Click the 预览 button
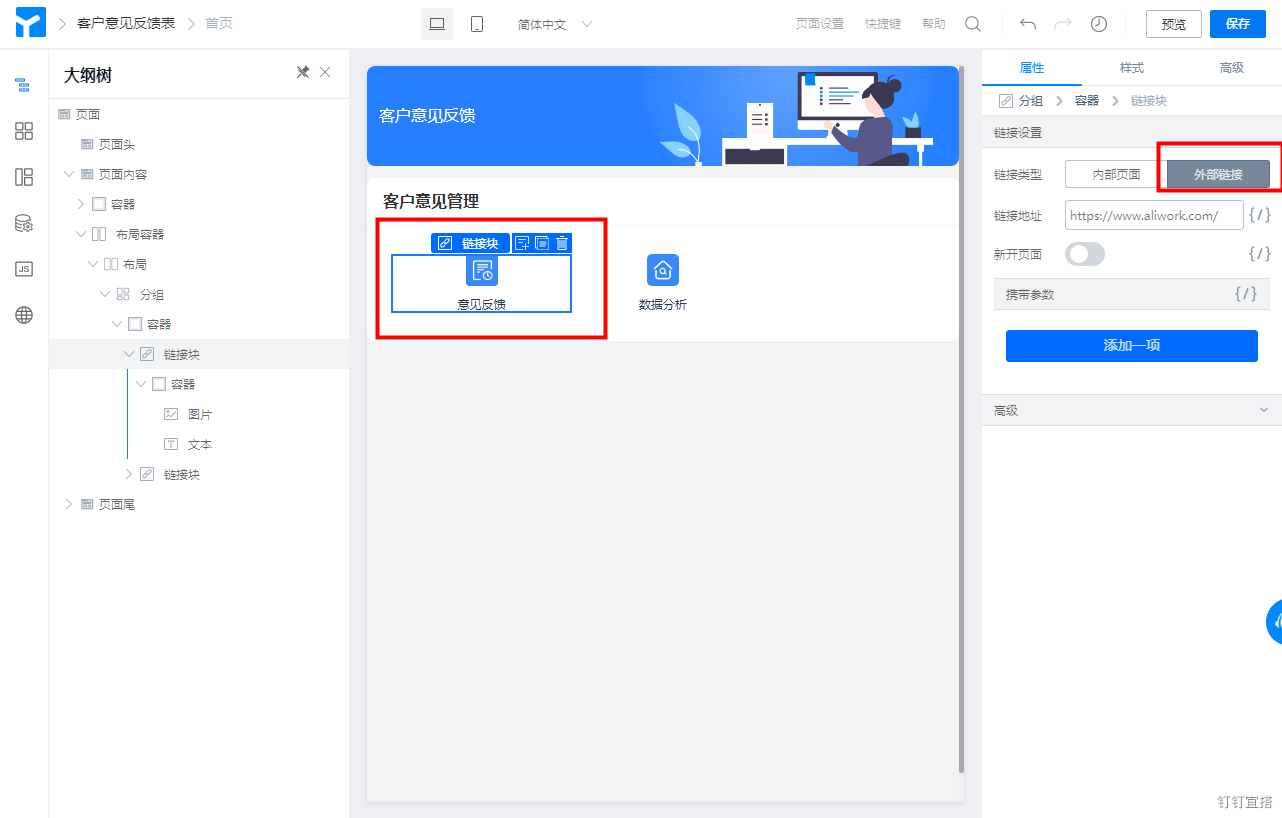The width and height of the screenshot is (1282, 818). (x=1174, y=24)
